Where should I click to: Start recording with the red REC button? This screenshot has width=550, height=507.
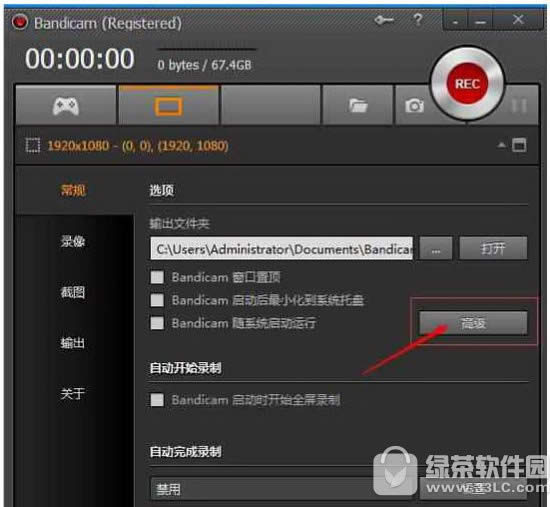coord(467,84)
